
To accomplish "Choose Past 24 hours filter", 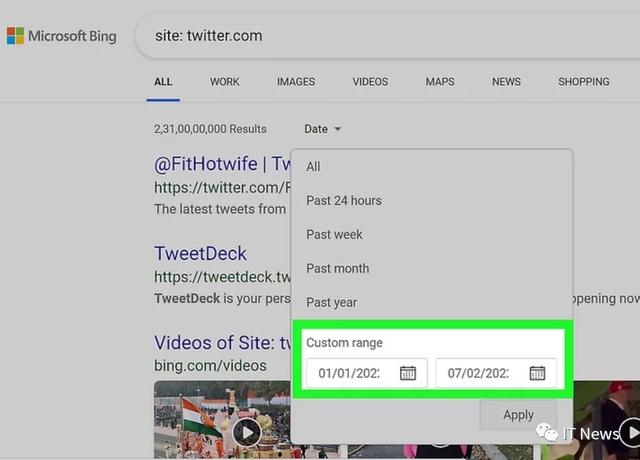I will [343, 201].
